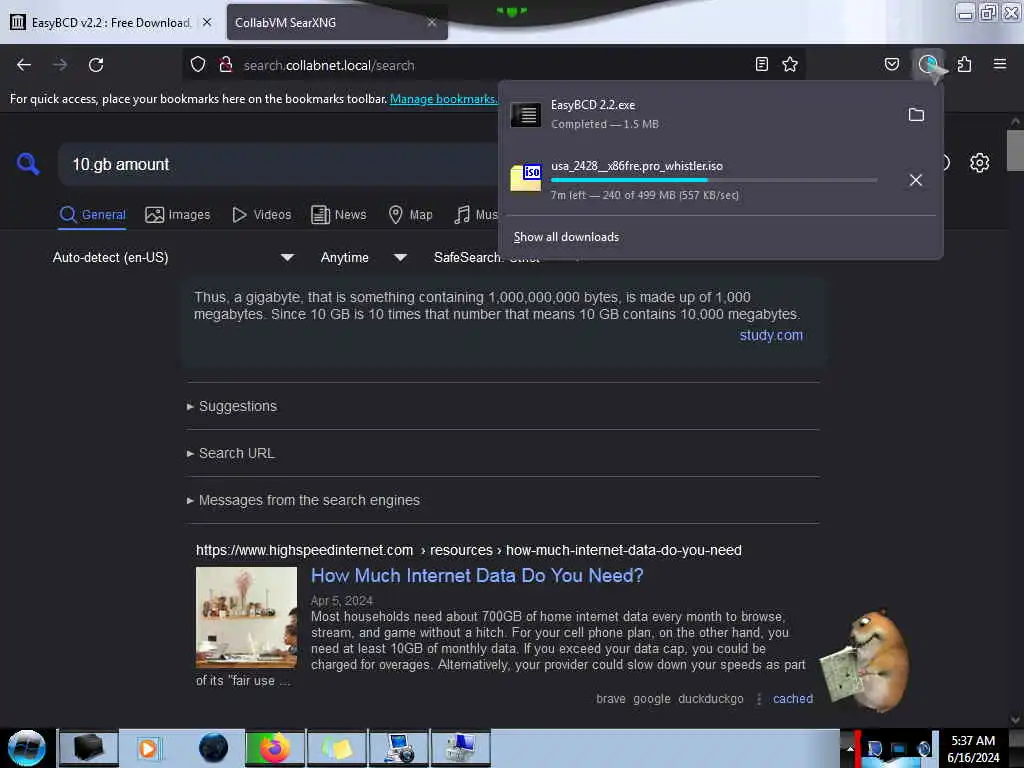Open the study.com source link
Screen dimensions: 1024x768
pyautogui.click(x=771, y=335)
